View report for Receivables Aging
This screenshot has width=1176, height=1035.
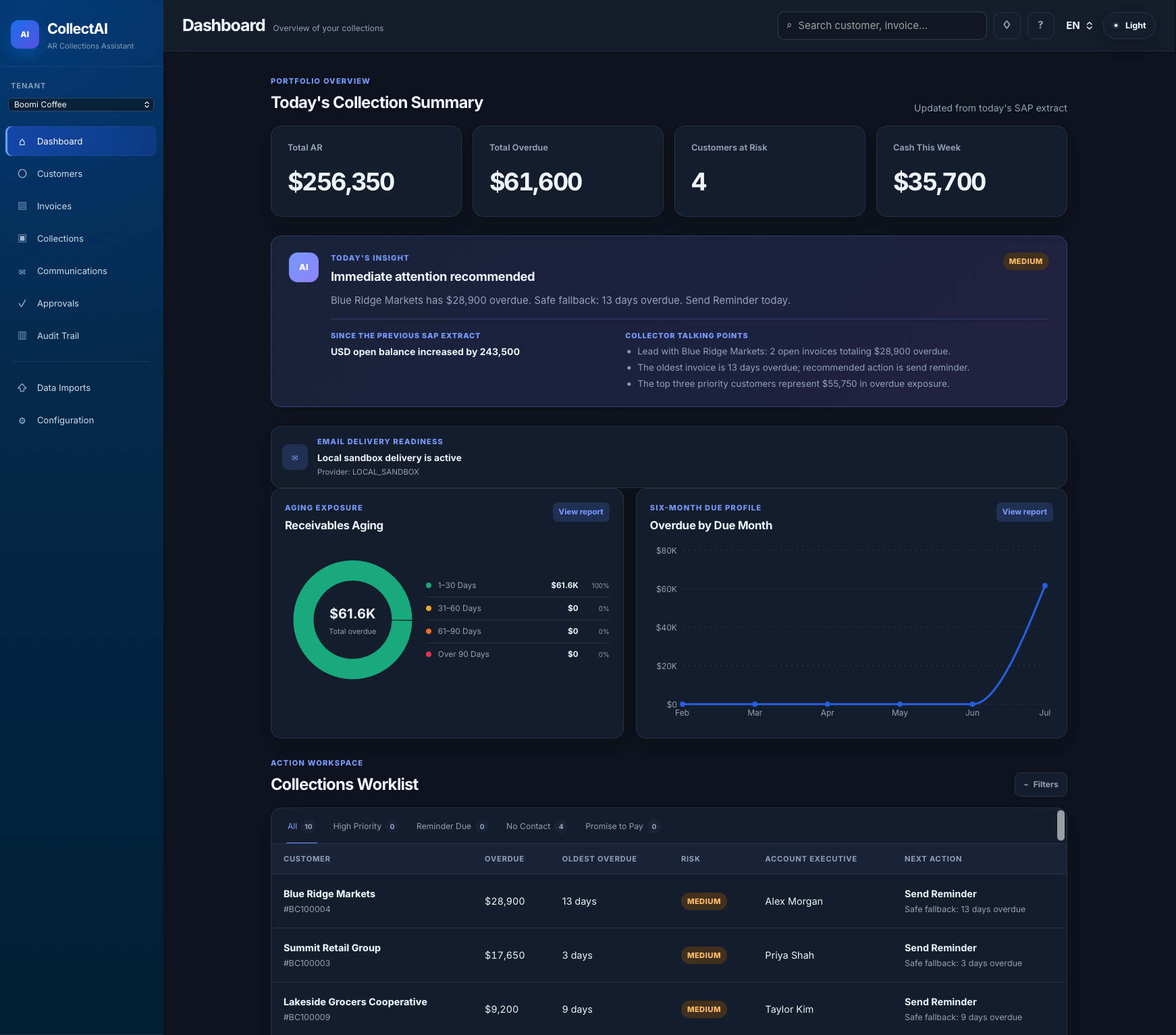581,512
